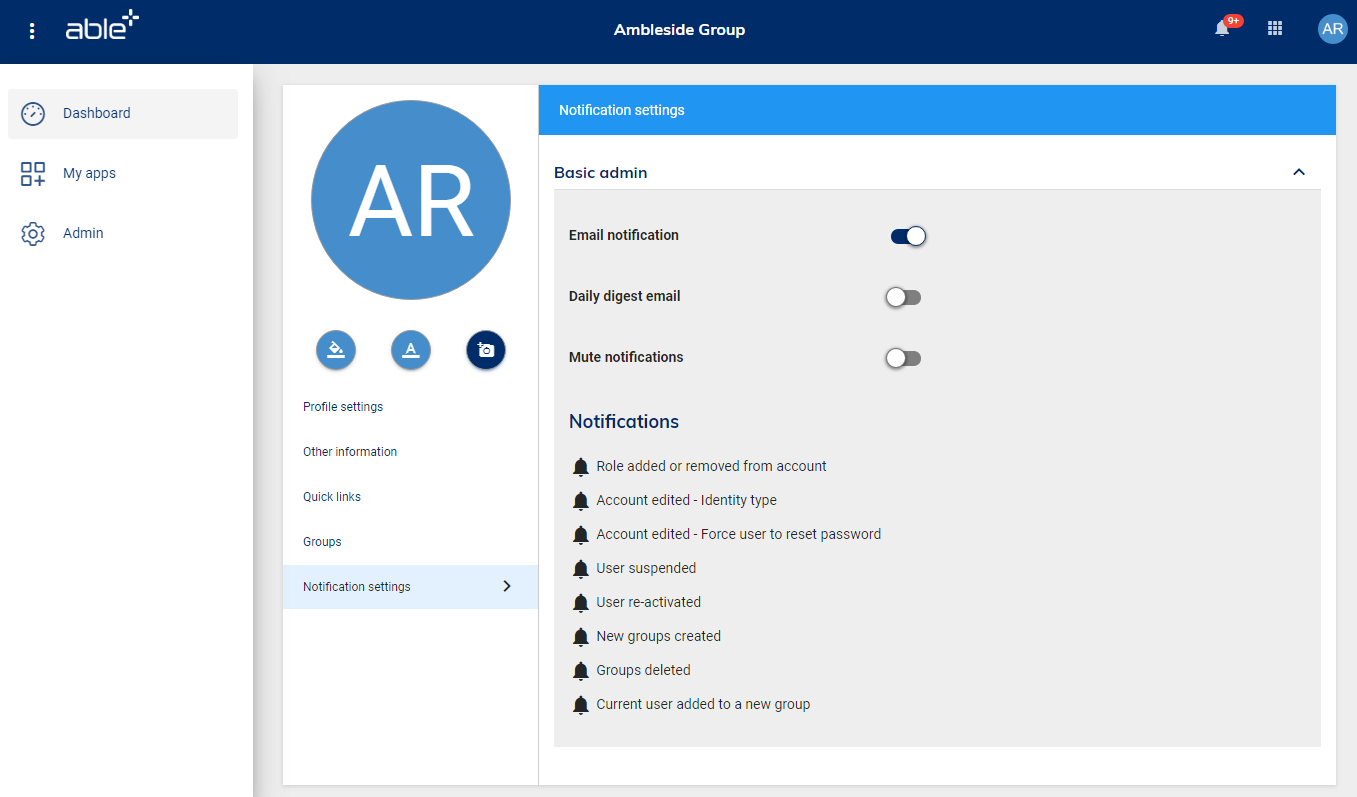1357x797 pixels.
Task: Click bell icon beside Groups deleted
Action: (x=581, y=671)
